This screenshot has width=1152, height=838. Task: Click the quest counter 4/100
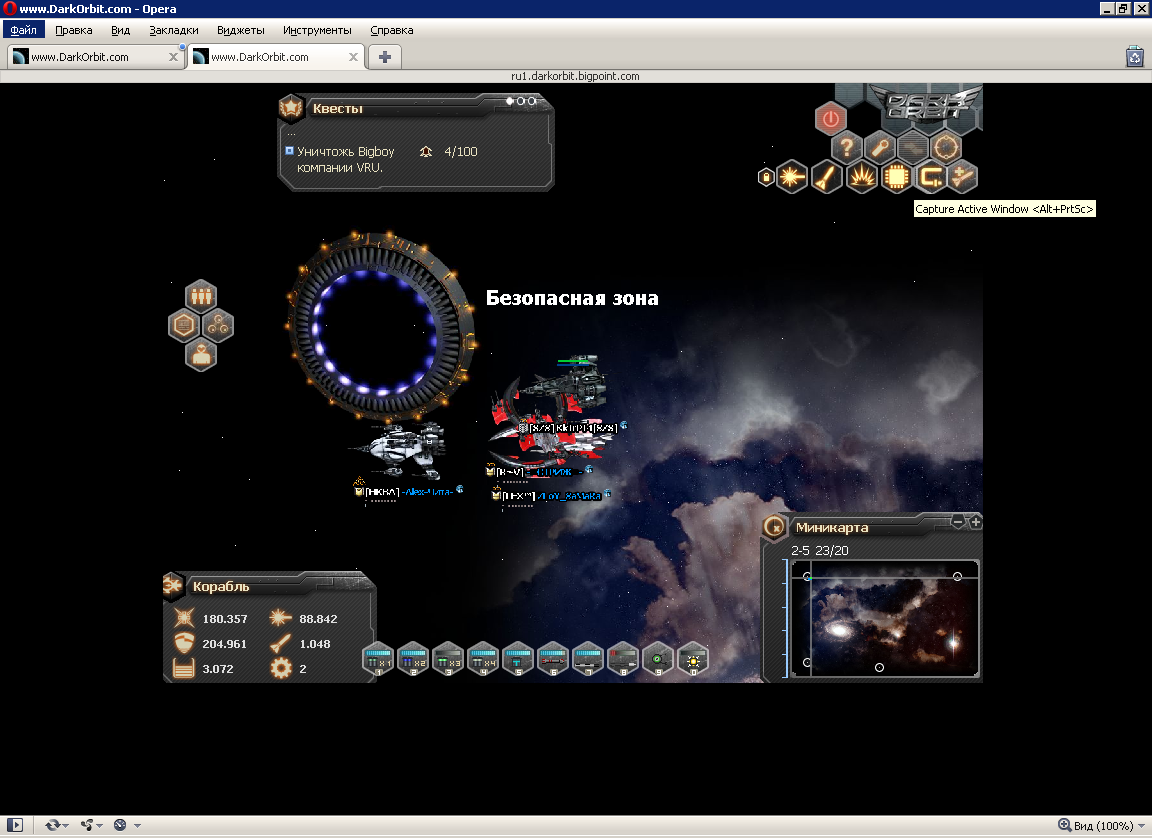pos(461,151)
